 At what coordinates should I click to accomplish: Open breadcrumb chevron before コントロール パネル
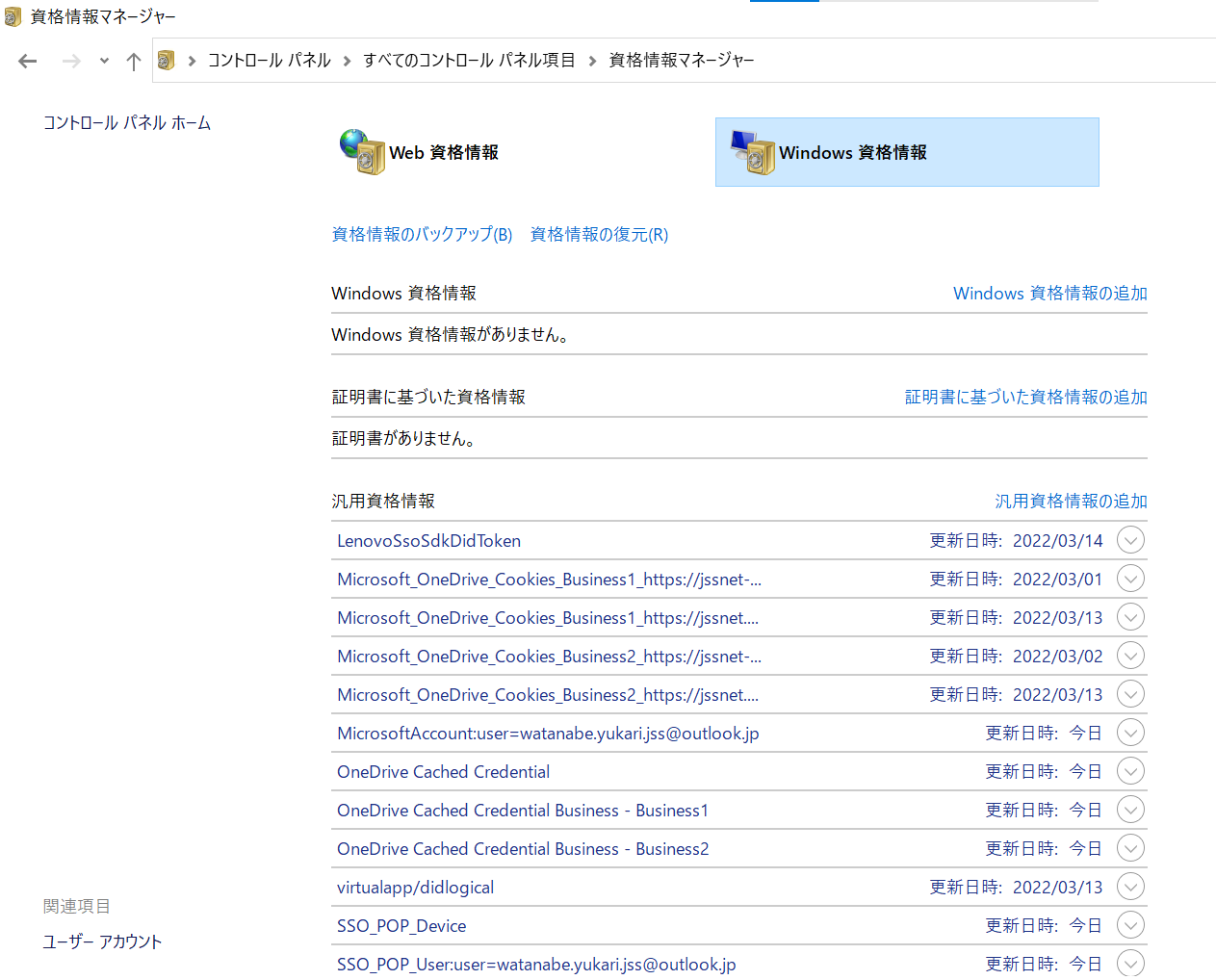tap(193, 61)
